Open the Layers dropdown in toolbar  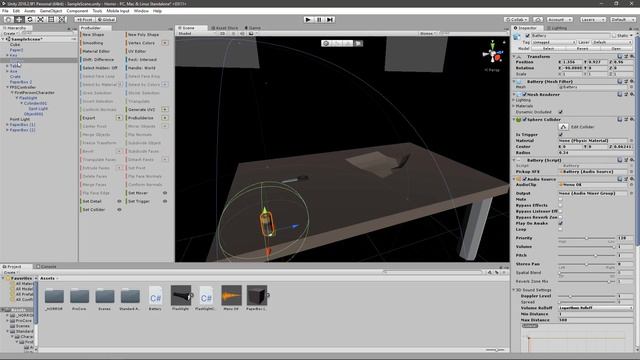592,19
